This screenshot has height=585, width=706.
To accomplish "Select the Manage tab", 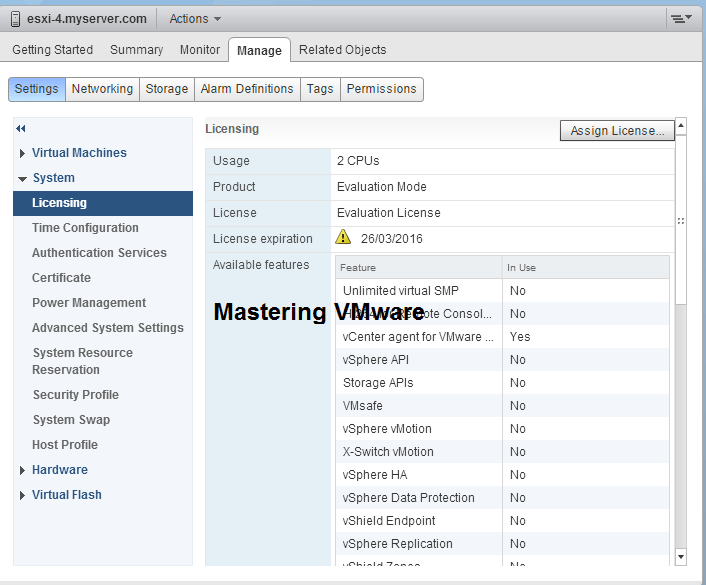I will click(259, 50).
